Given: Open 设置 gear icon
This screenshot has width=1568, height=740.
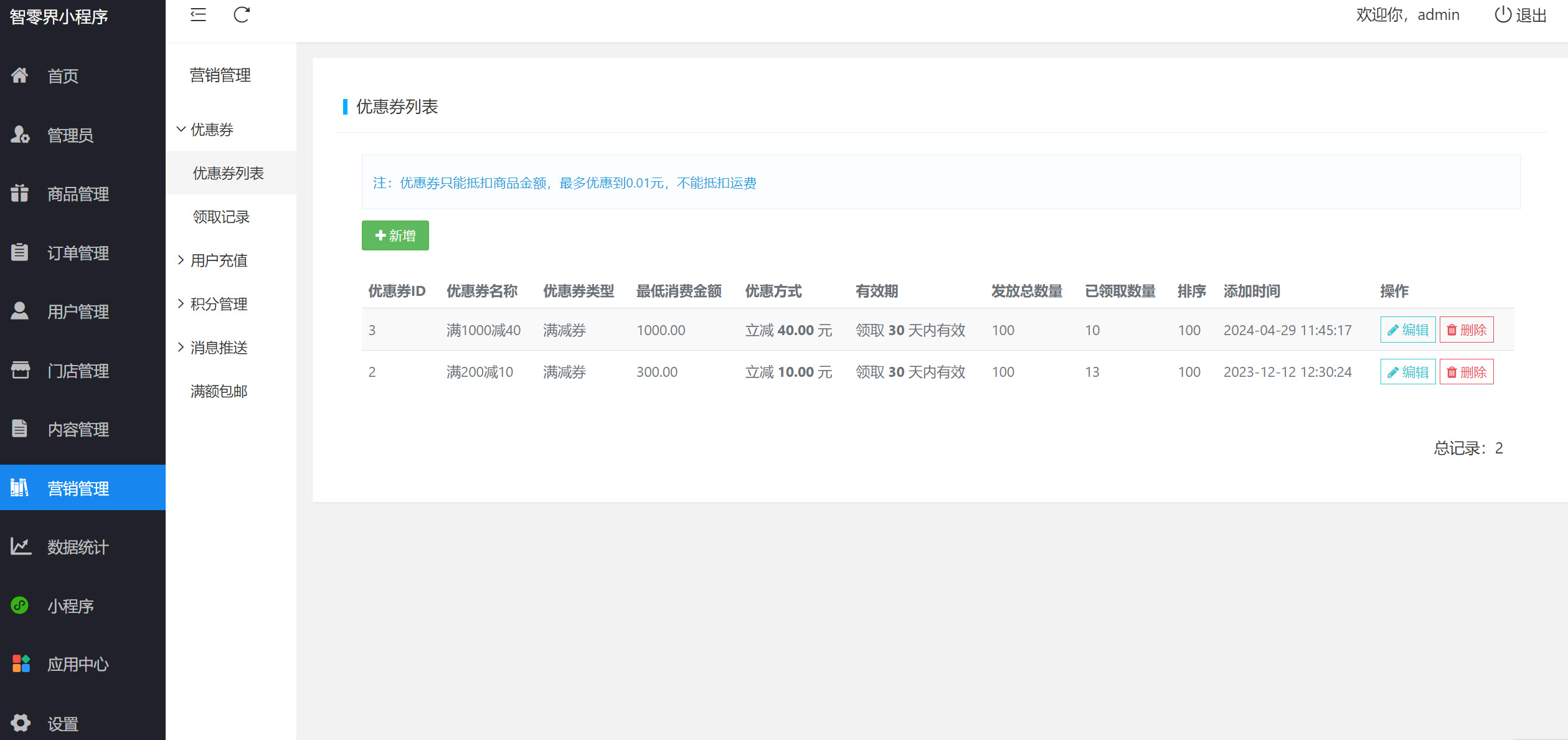Looking at the screenshot, I should click(20, 723).
